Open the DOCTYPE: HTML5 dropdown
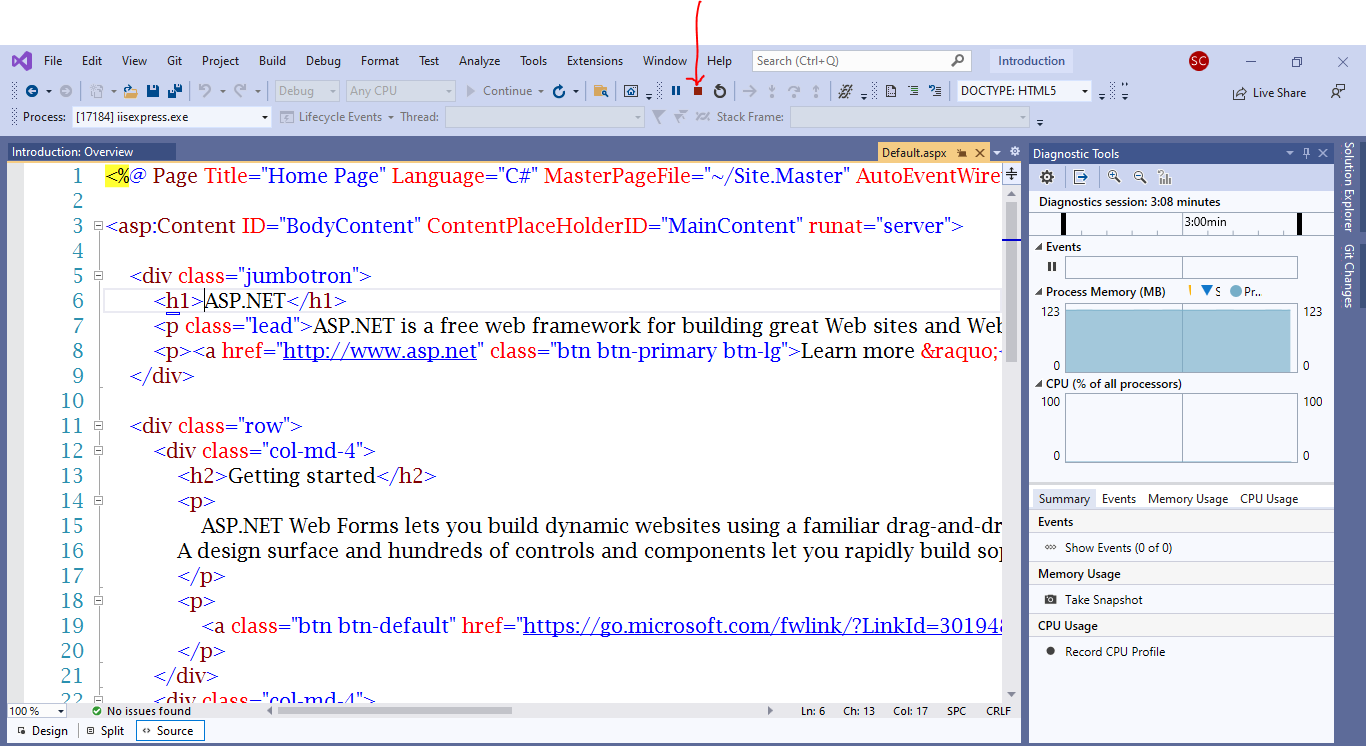Viewport: 1366px width, 746px height. coord(1085,91)
